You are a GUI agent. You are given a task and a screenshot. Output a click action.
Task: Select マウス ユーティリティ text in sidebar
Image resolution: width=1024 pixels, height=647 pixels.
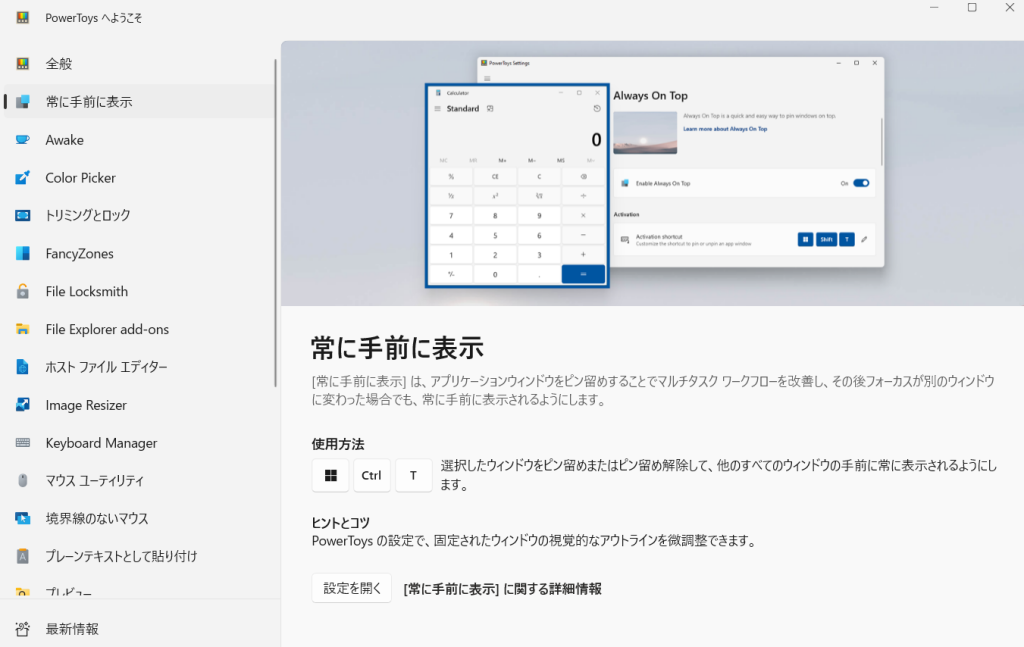[95, 481]
